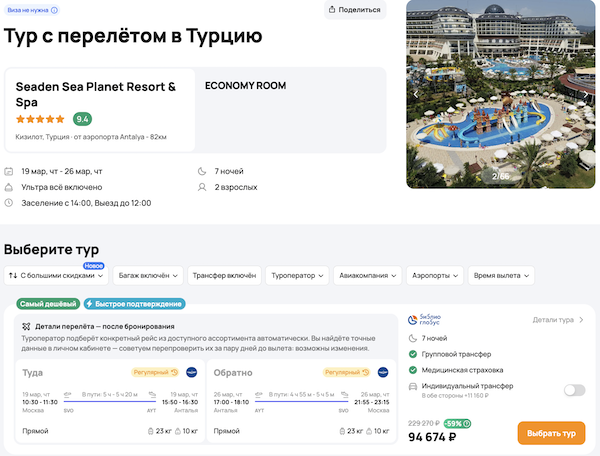Image resolution: width=600 pixels, height=456 pixels.
Task: Click the airline logo in the Туда flight card
Action: tap(190, 372)
